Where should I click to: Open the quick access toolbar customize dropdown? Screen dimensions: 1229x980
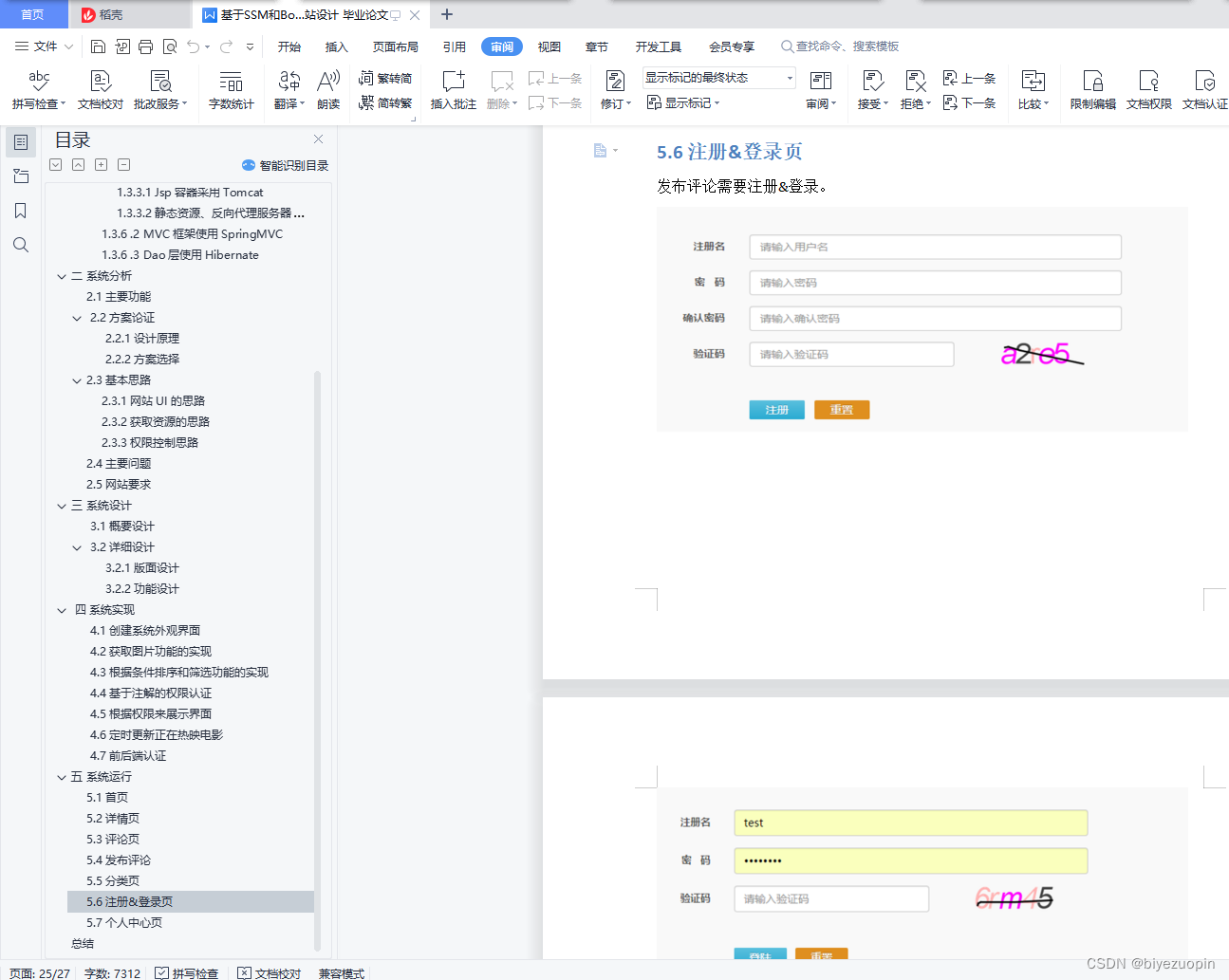[x=250, y=46]
